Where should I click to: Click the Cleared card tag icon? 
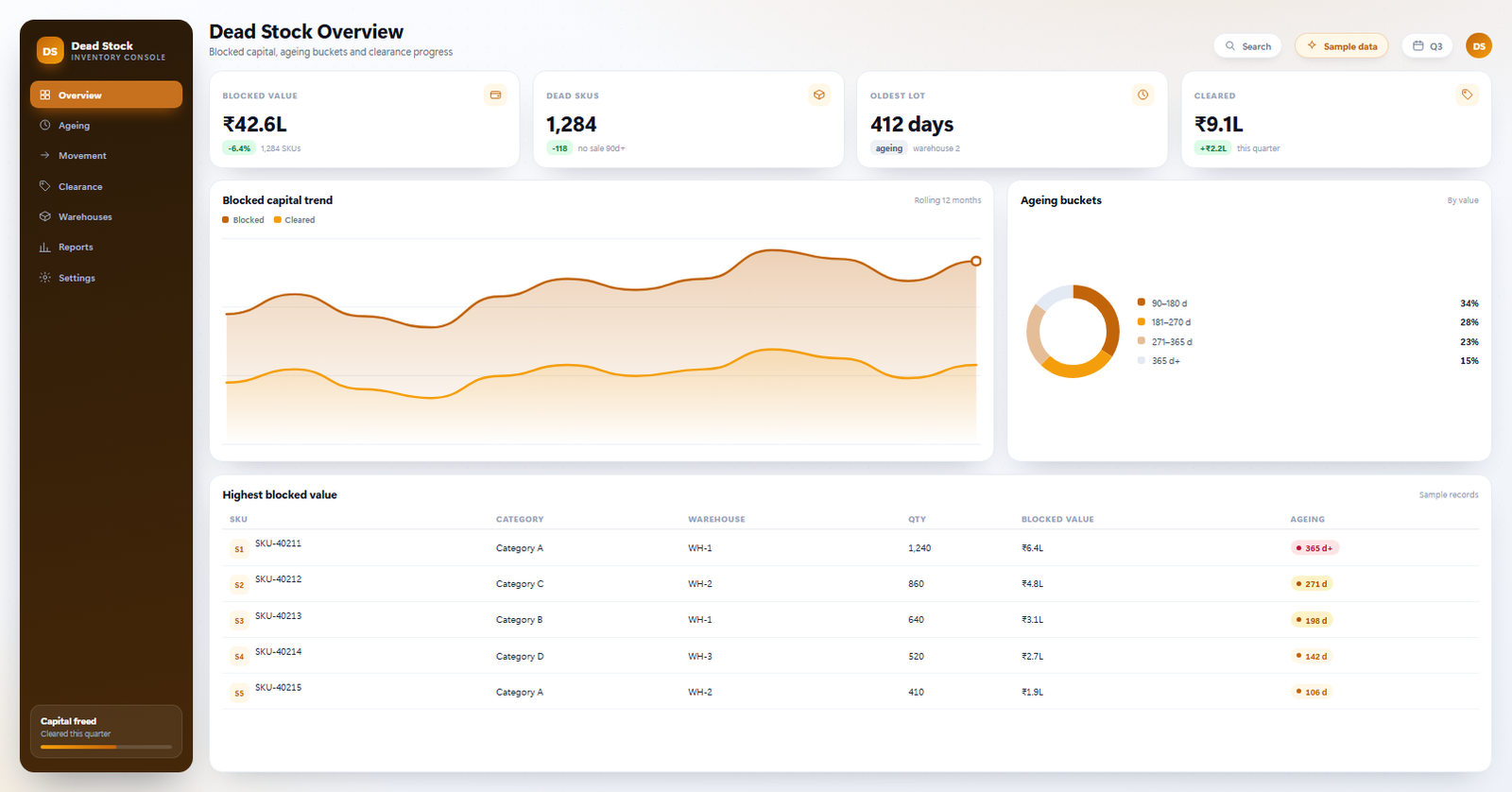(x=1467, y=95)
